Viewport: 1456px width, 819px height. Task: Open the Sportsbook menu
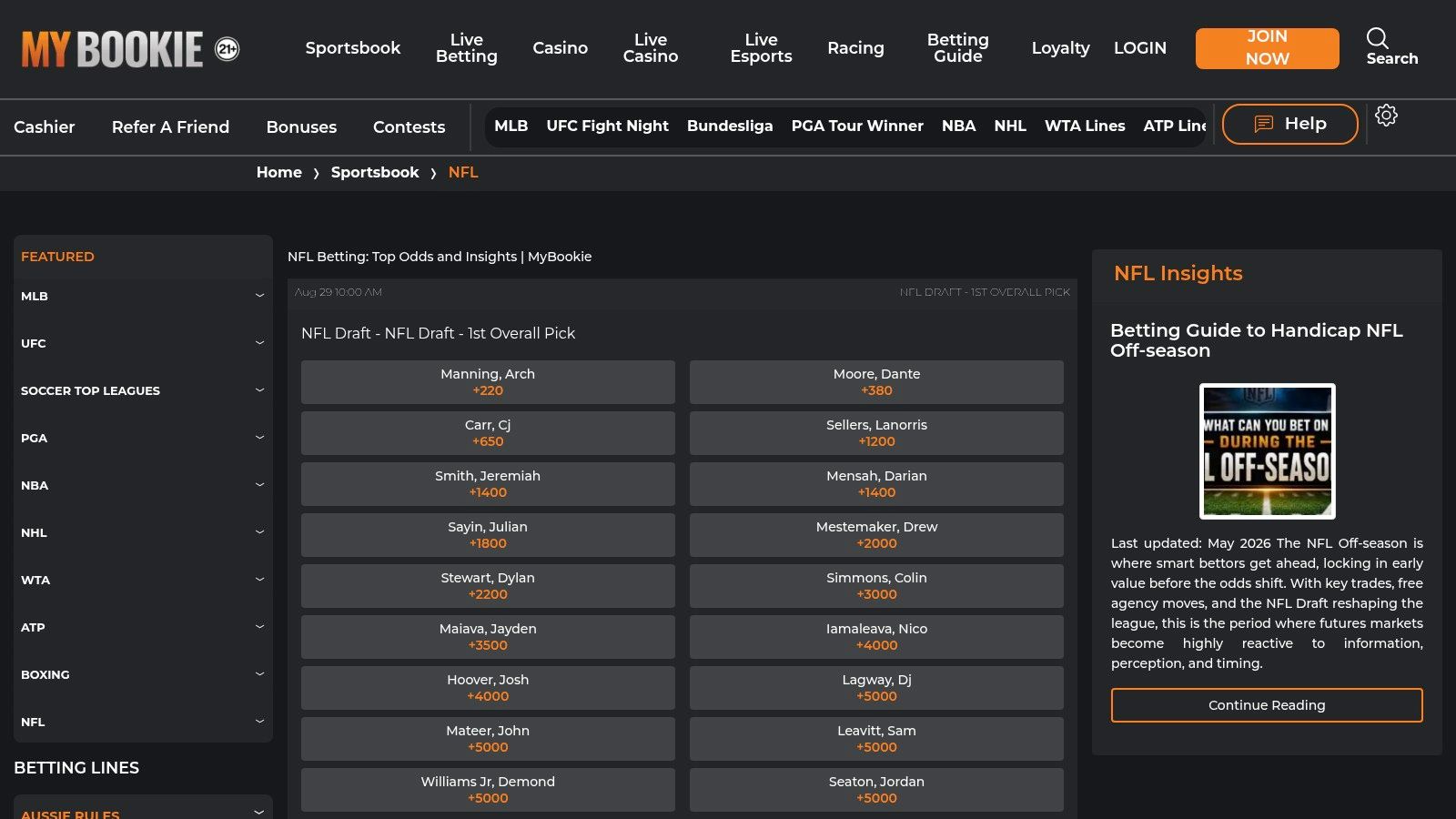pyautogui.click(x=353, y=48)
